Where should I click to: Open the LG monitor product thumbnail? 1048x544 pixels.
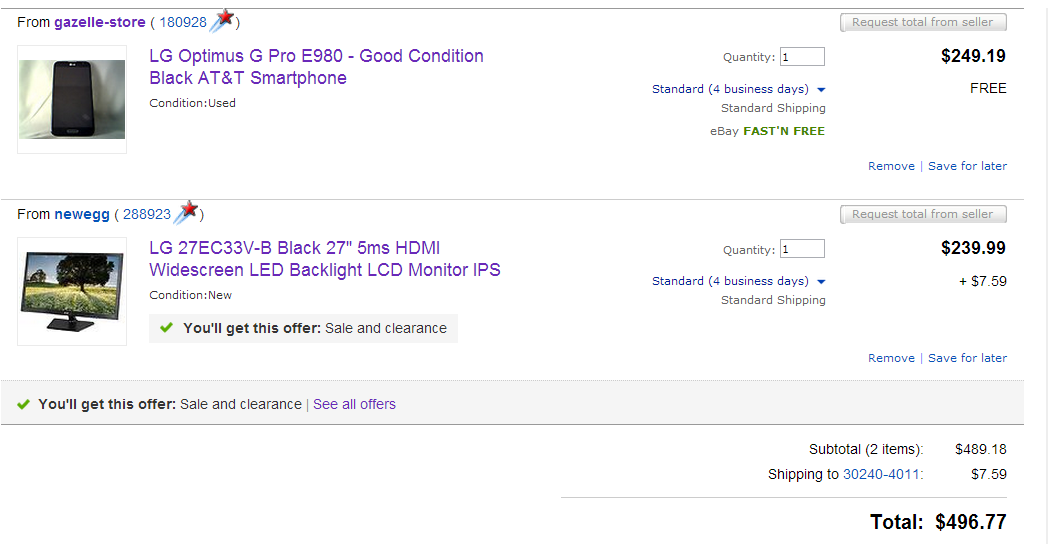click(x=72, y=291)
